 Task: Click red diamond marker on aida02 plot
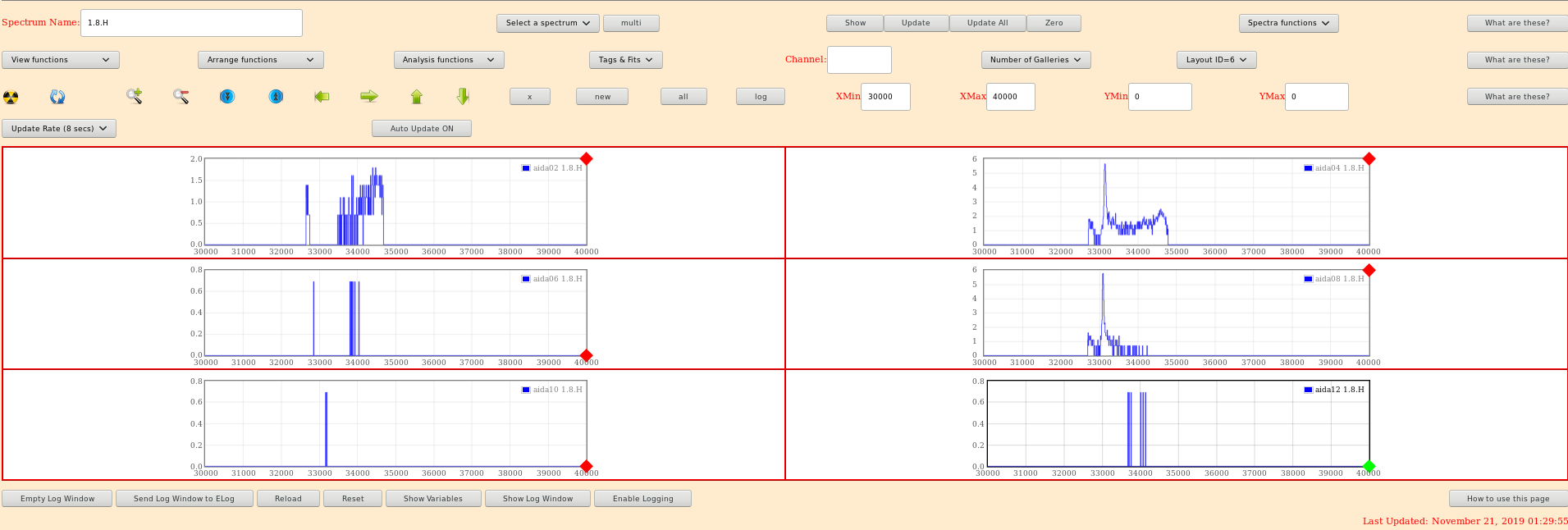point(586,158)
